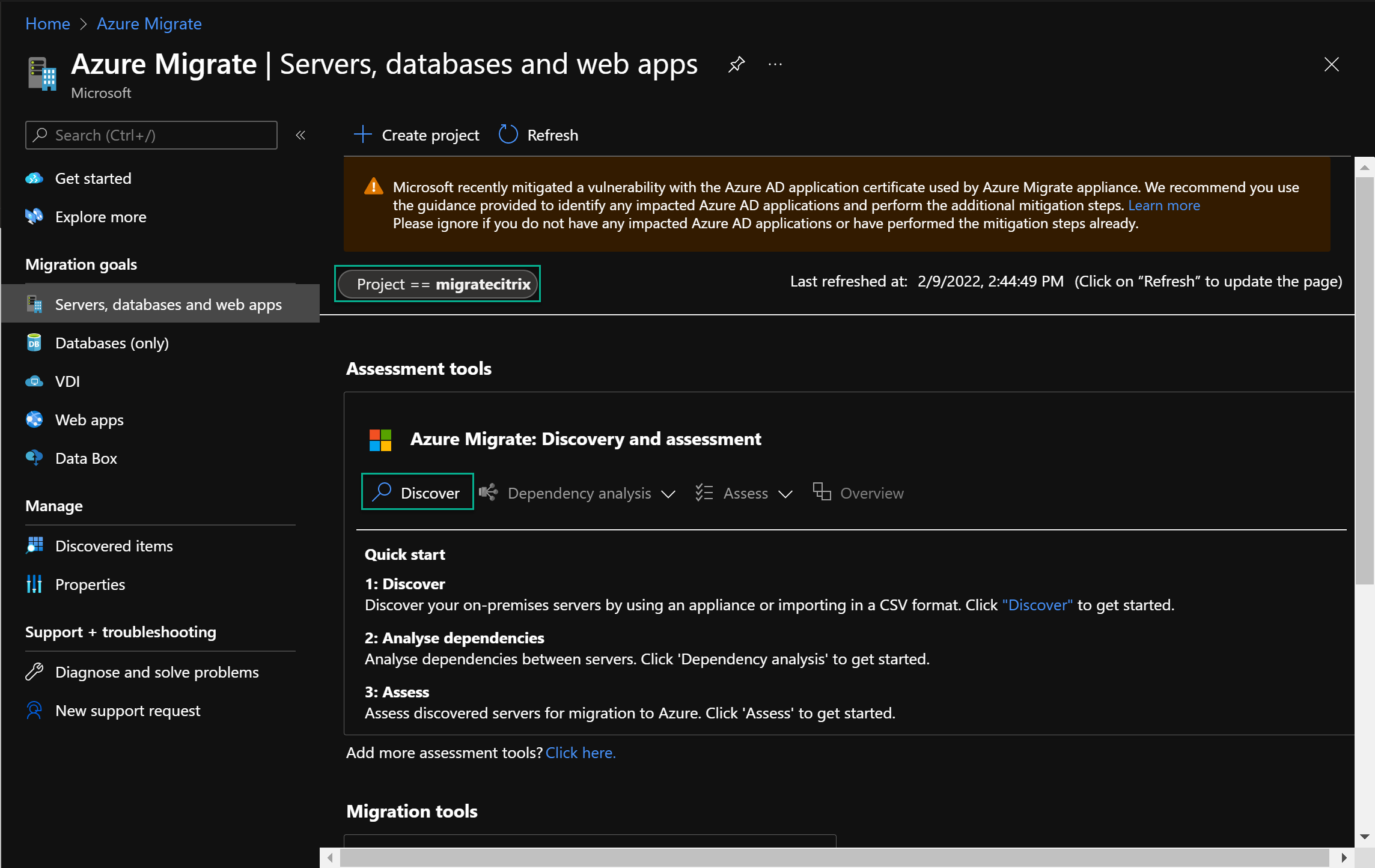Open the Project == migratecitrix filter
The image size is (1375, 868).
coord(437,284)
